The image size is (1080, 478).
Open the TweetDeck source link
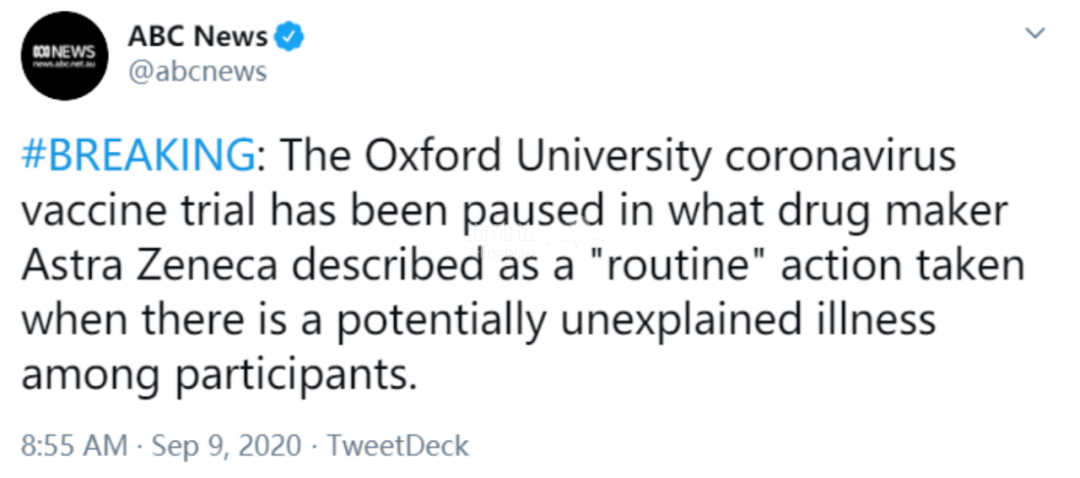[398, 446]
